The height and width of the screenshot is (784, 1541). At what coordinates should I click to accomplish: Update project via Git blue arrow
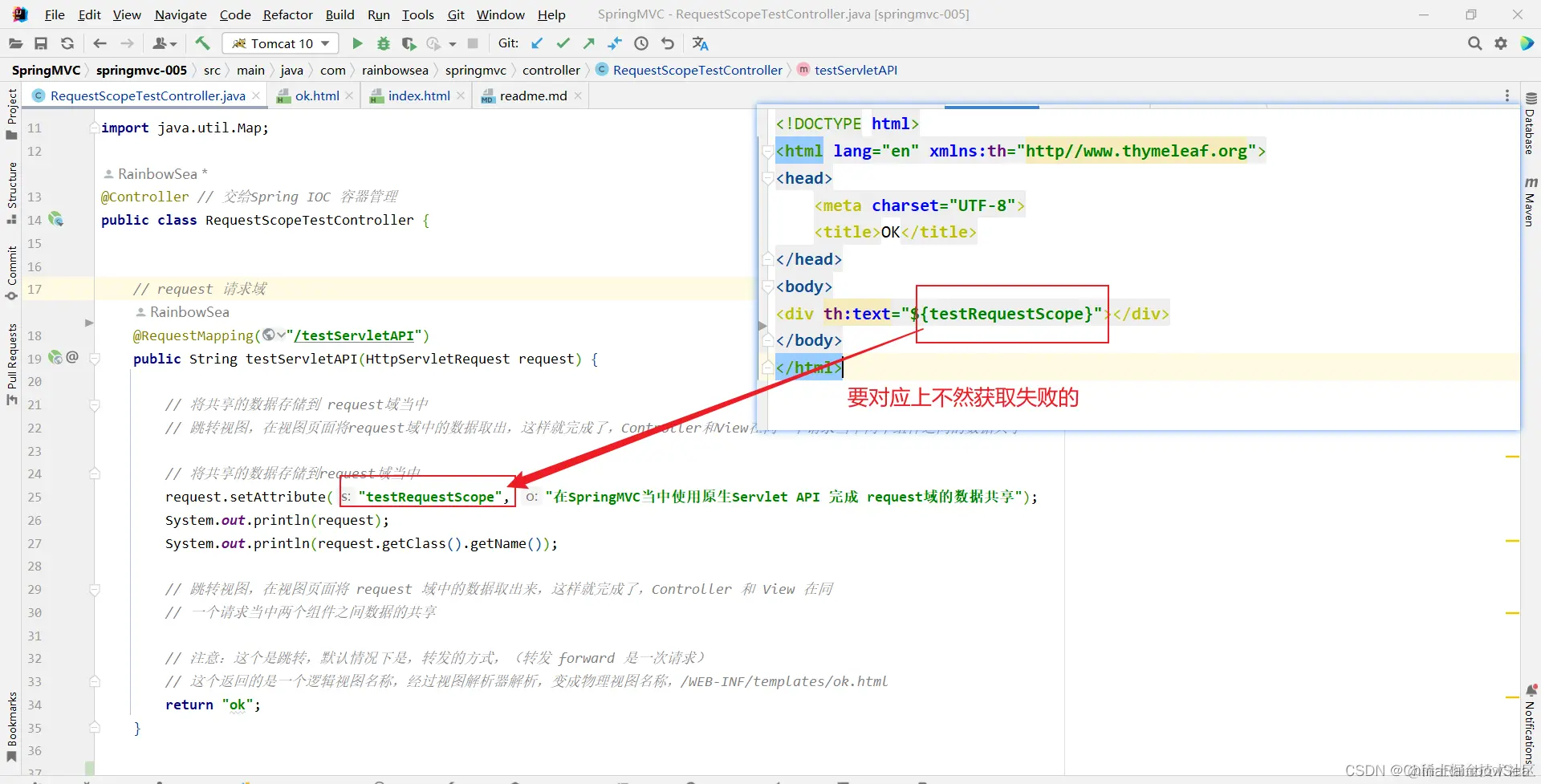(x=537, y=43)
